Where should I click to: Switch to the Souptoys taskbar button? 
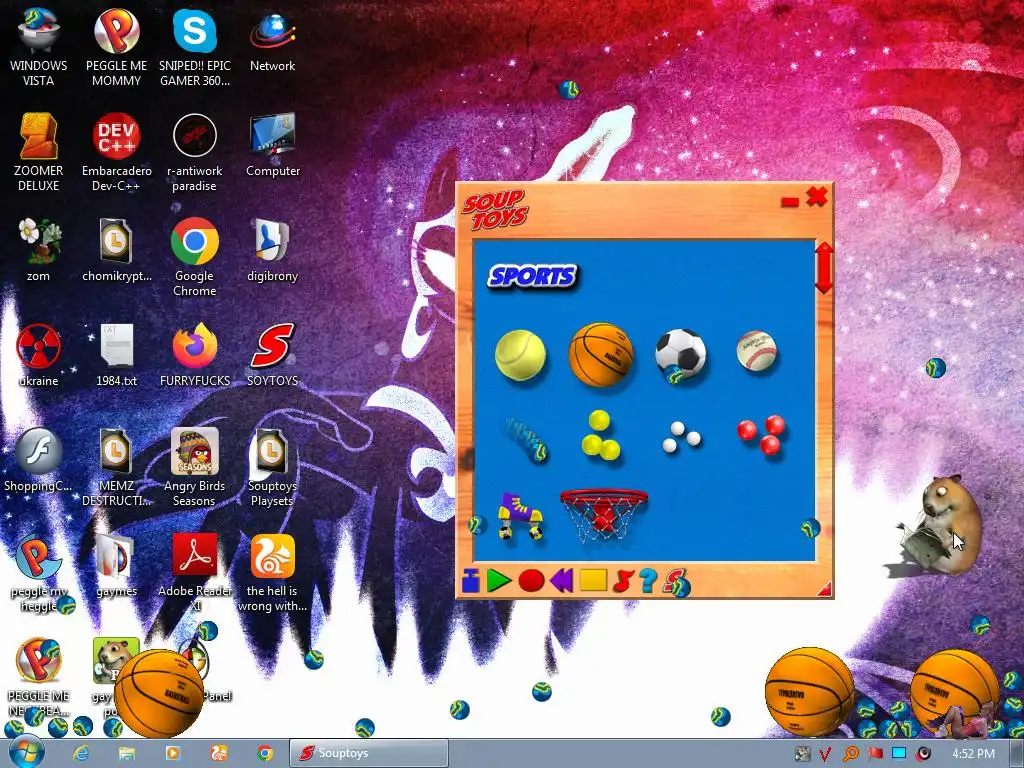click(x=368, y=753)
